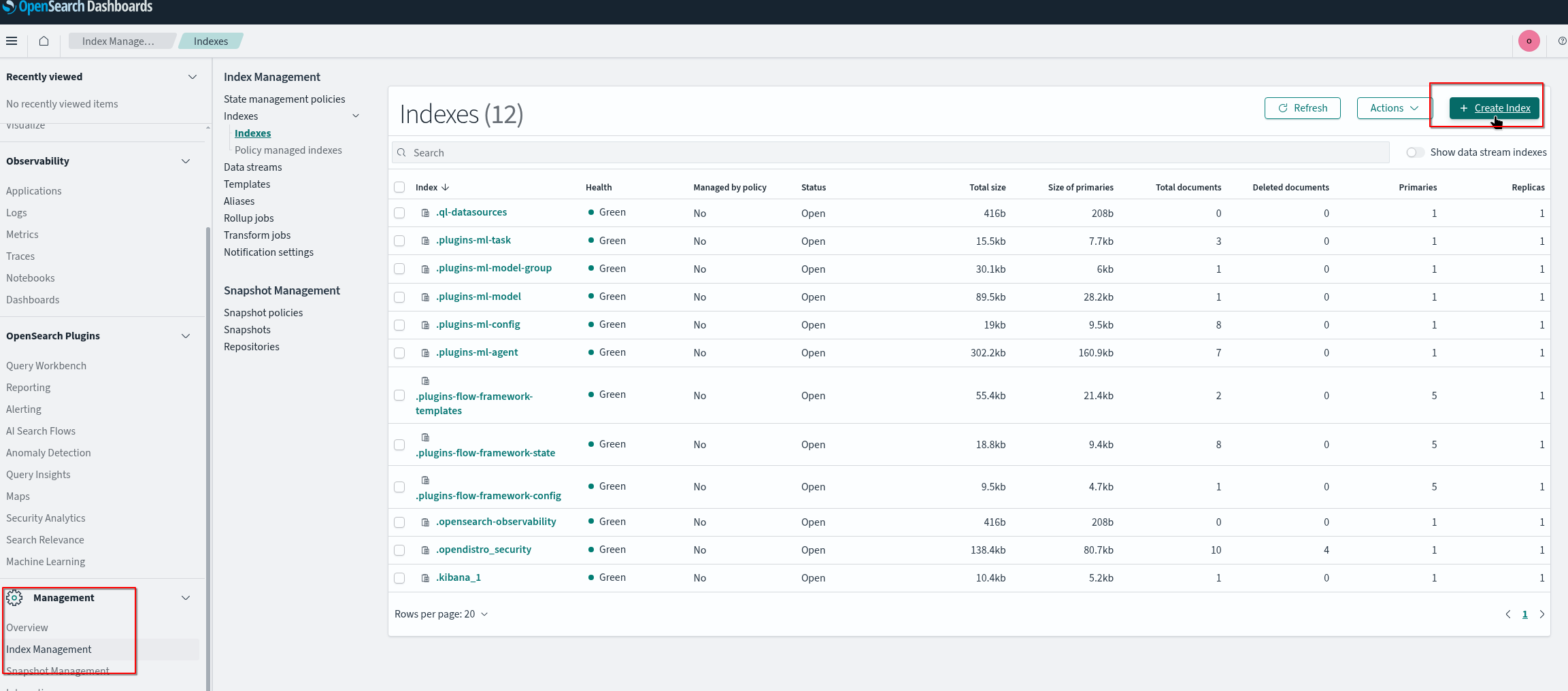Open Repositories under Snapshot Management
The image size is (1568, 691).
tap(252, 347)
